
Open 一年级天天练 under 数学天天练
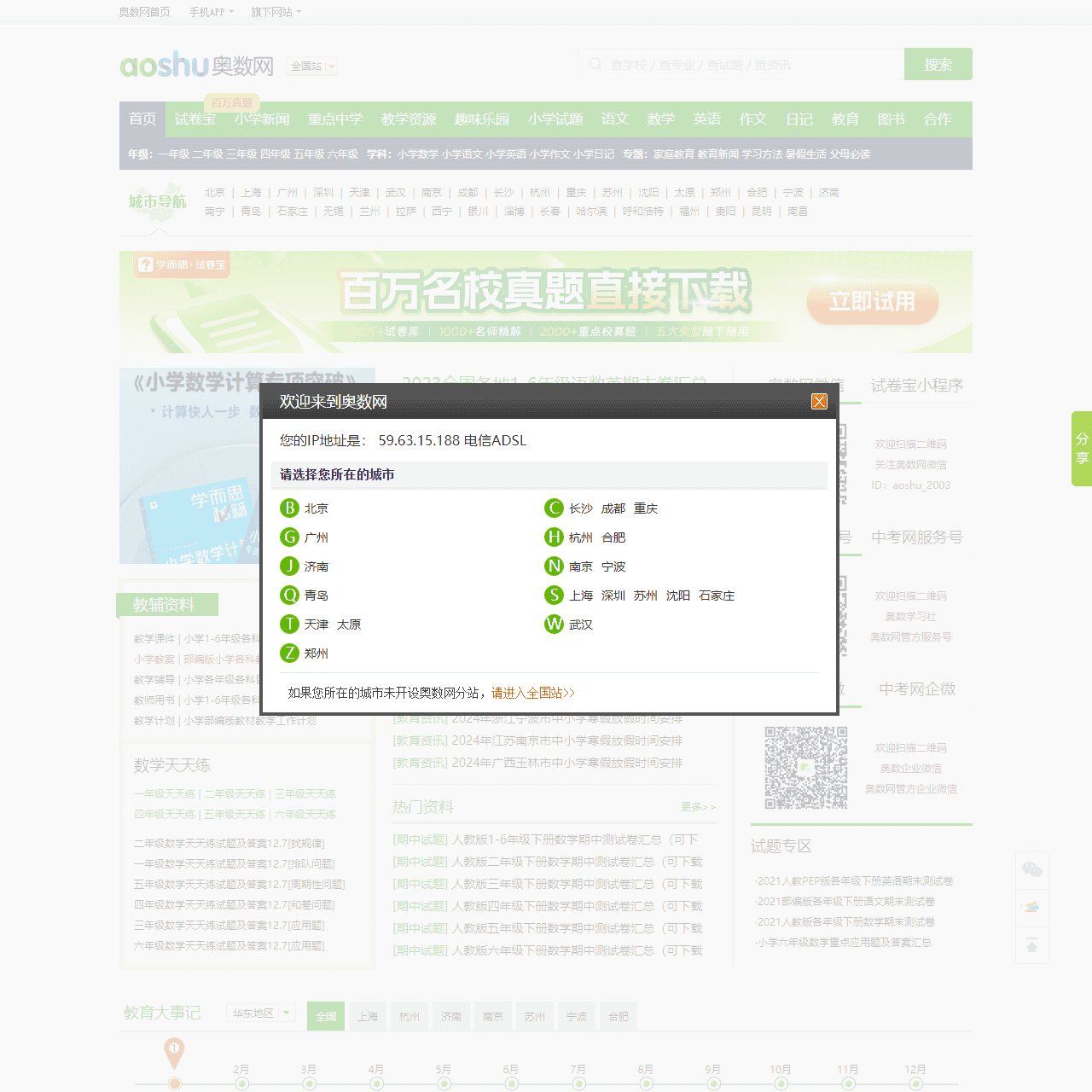(x=165, y=794)
